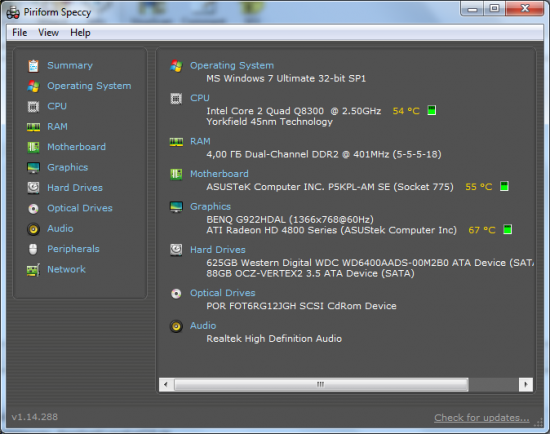Click the Audio speaker icon in sidebar

tap(33, 229)
